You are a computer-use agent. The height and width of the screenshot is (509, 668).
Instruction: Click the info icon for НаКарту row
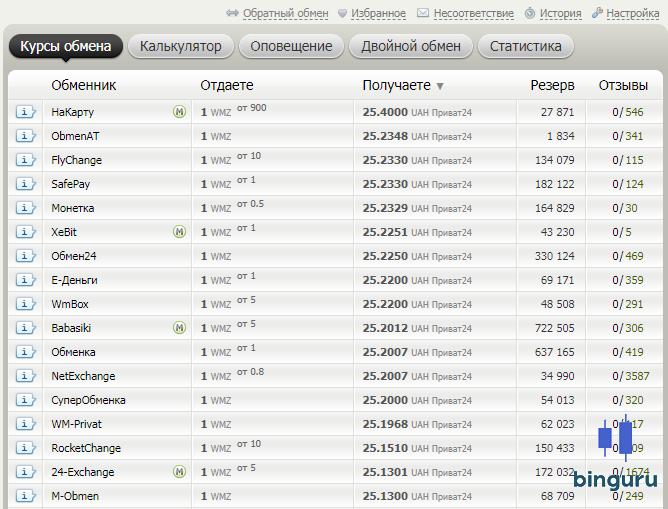pos(26,112)
